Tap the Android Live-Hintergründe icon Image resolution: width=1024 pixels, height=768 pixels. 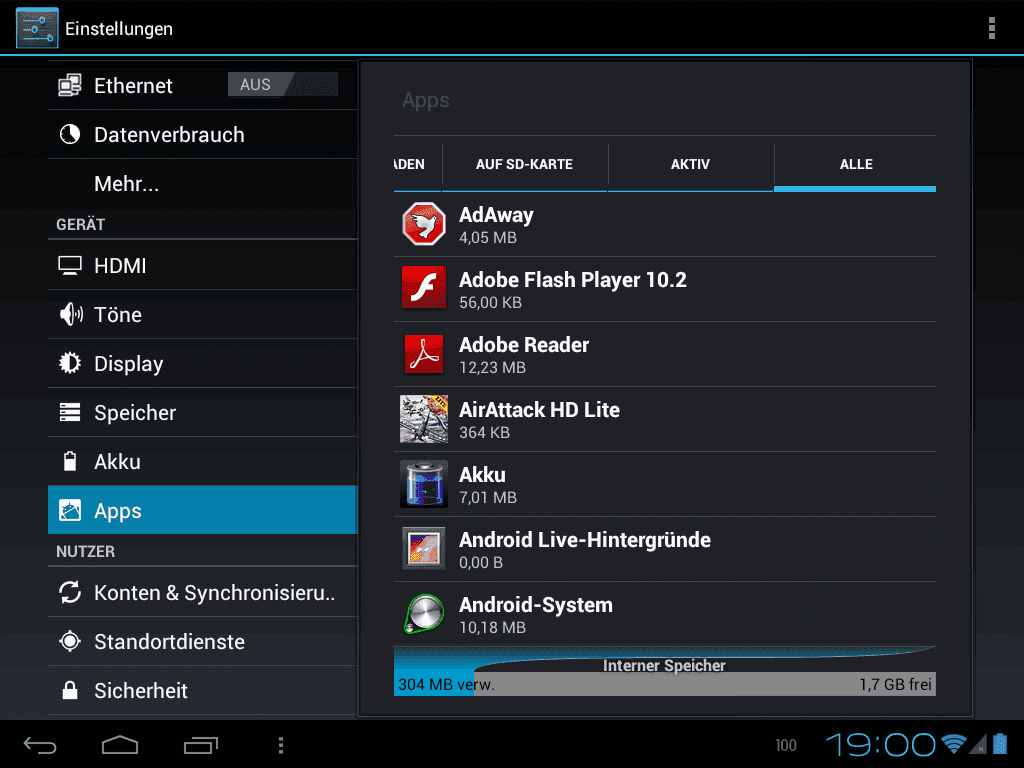[424, 549]
